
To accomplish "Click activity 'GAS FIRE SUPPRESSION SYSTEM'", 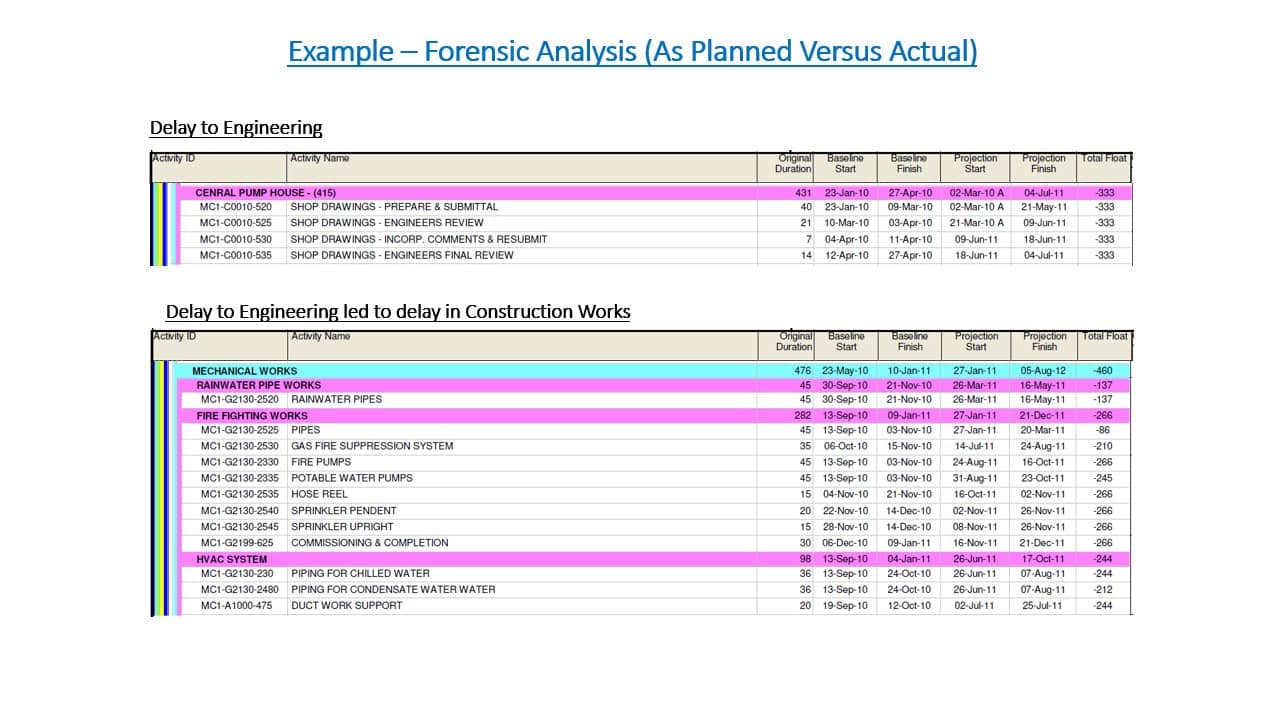I will (x=372, y=446).
